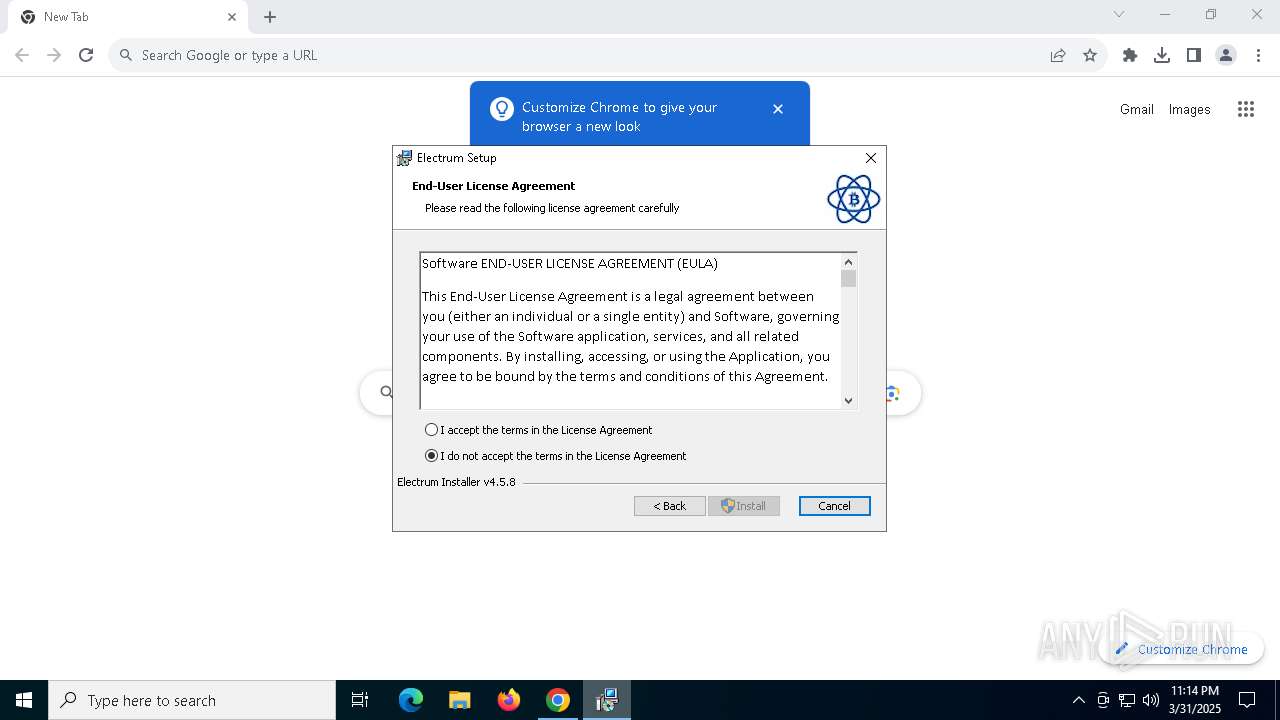Click the taskbar search box
Screen dimensions: 1280x720
point(192,700)
